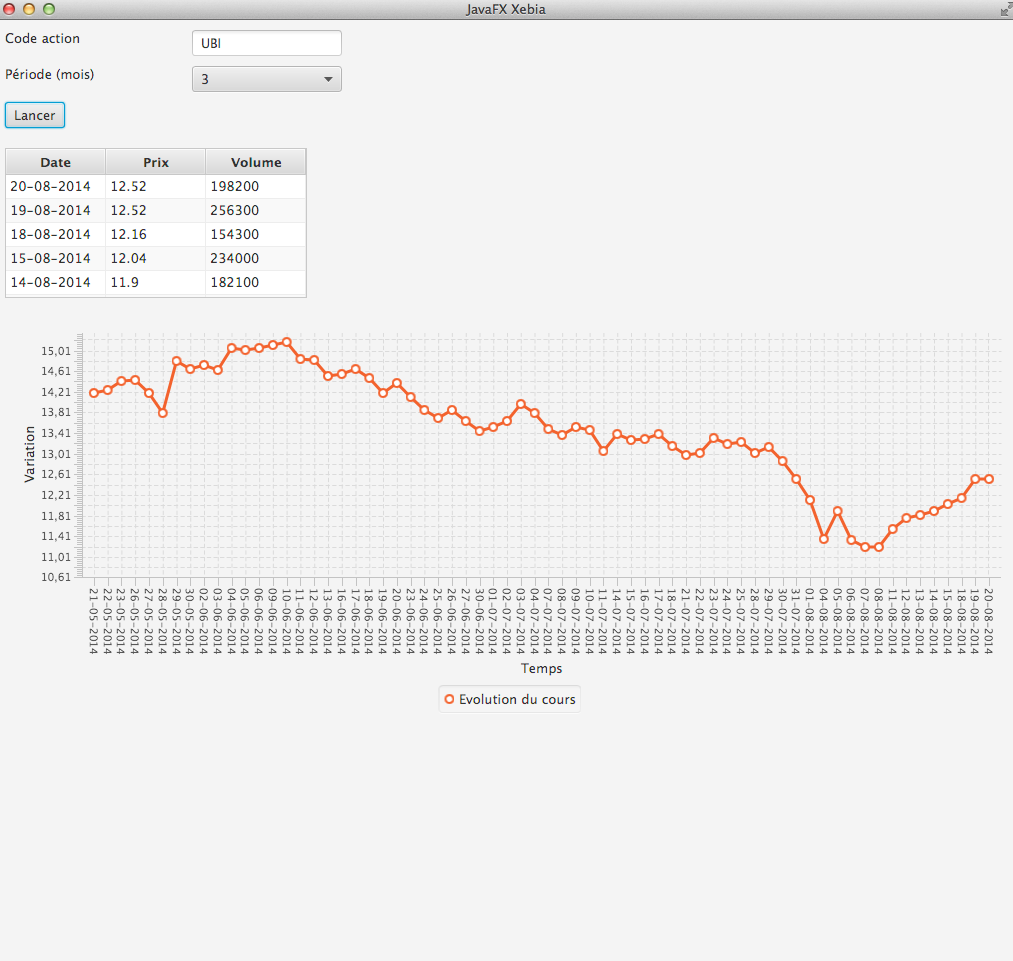
Task: Zoom the window with the green button
Action: pyautogui.click(x=48, y=9)
